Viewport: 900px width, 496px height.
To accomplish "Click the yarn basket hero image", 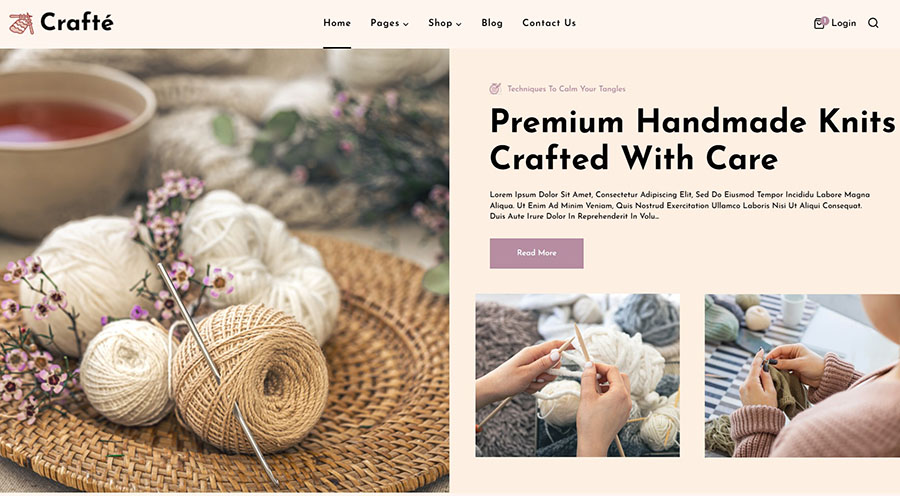I will point(224,270).
